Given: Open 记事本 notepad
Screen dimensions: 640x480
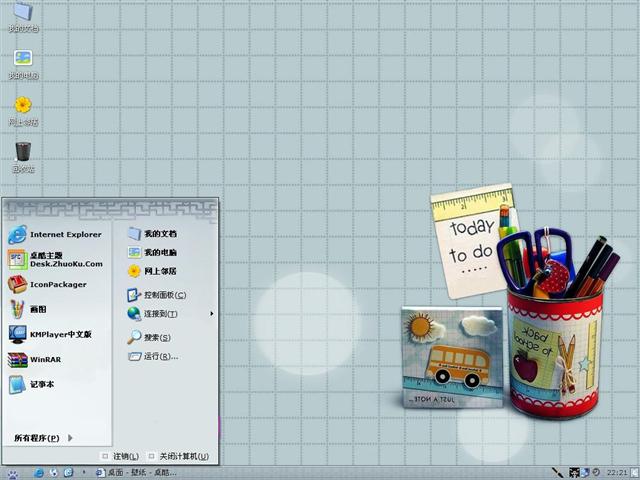Looking at the screenshot, I should [x=31, y=384].
